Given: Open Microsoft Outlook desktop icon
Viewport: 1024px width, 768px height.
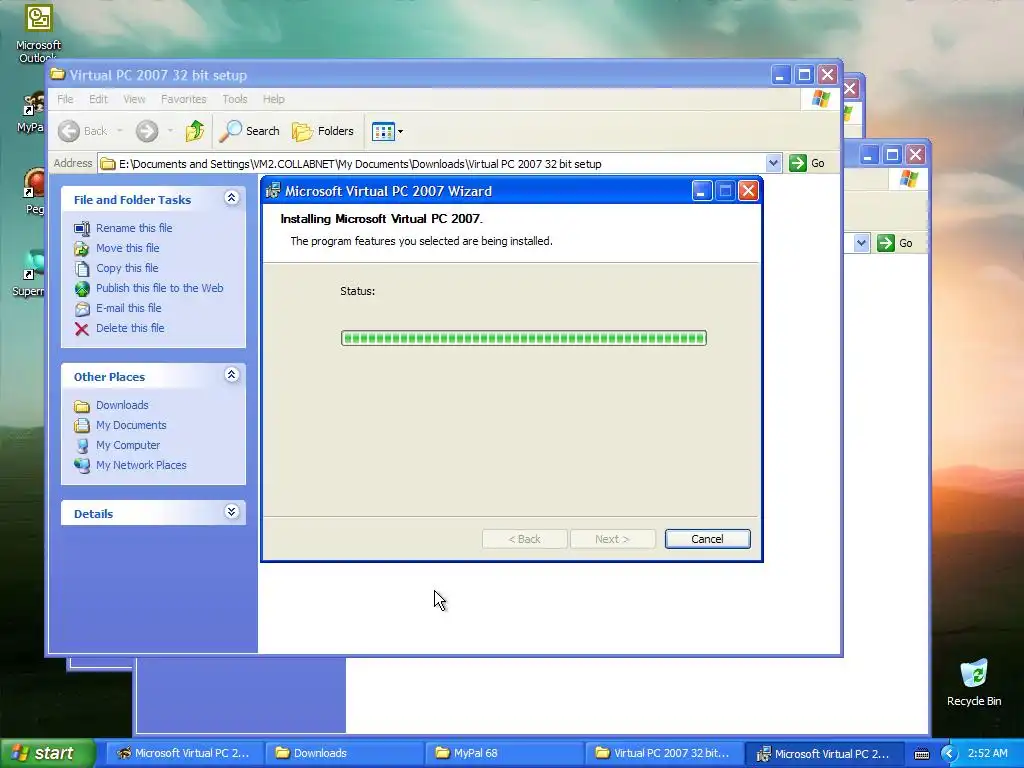Looking at the screenshot, I should click(39, 33).
